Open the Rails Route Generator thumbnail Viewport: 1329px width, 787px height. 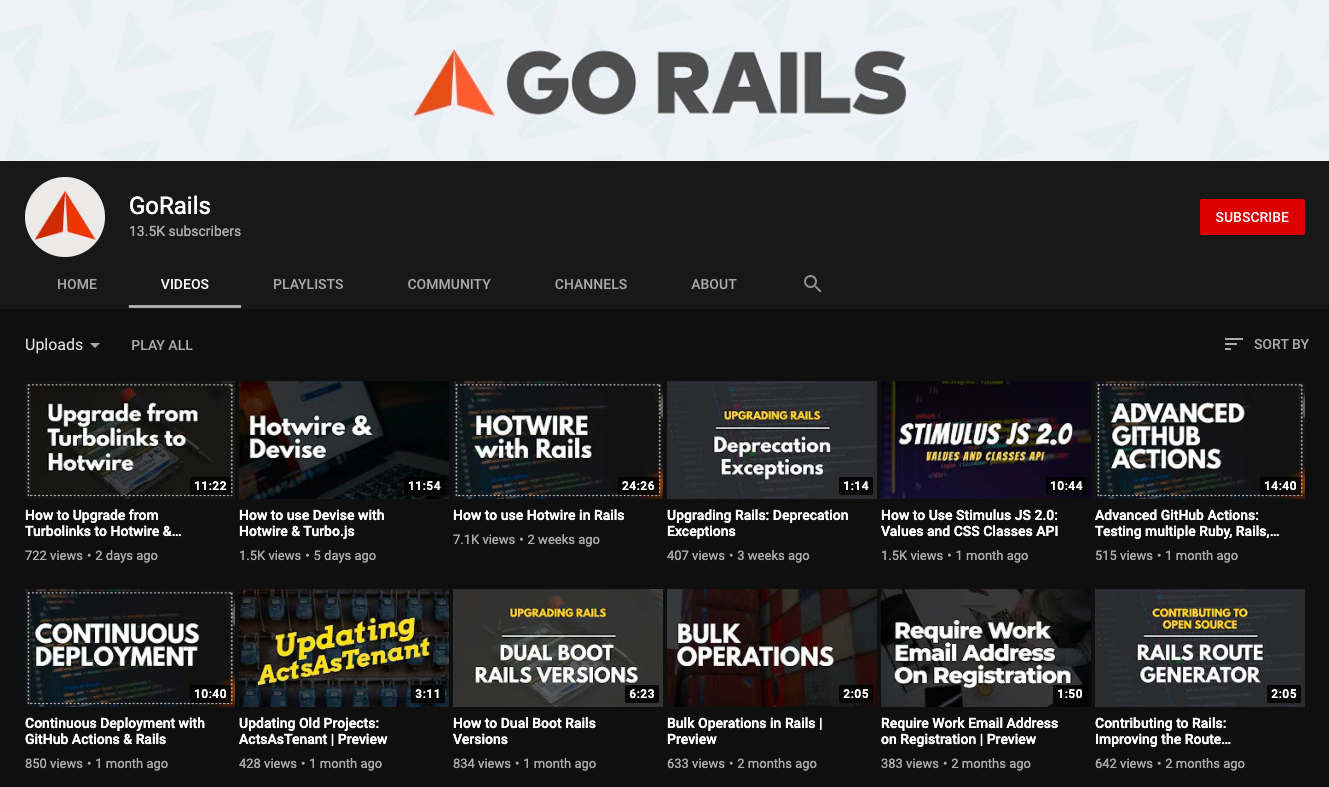1200,648
